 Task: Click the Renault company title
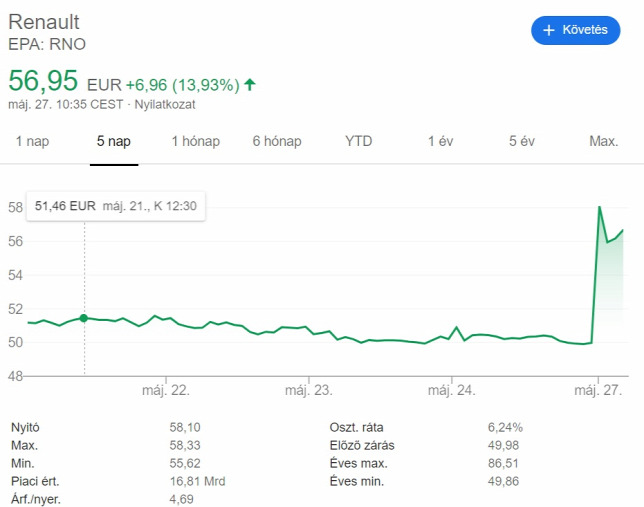click(44, 22)
